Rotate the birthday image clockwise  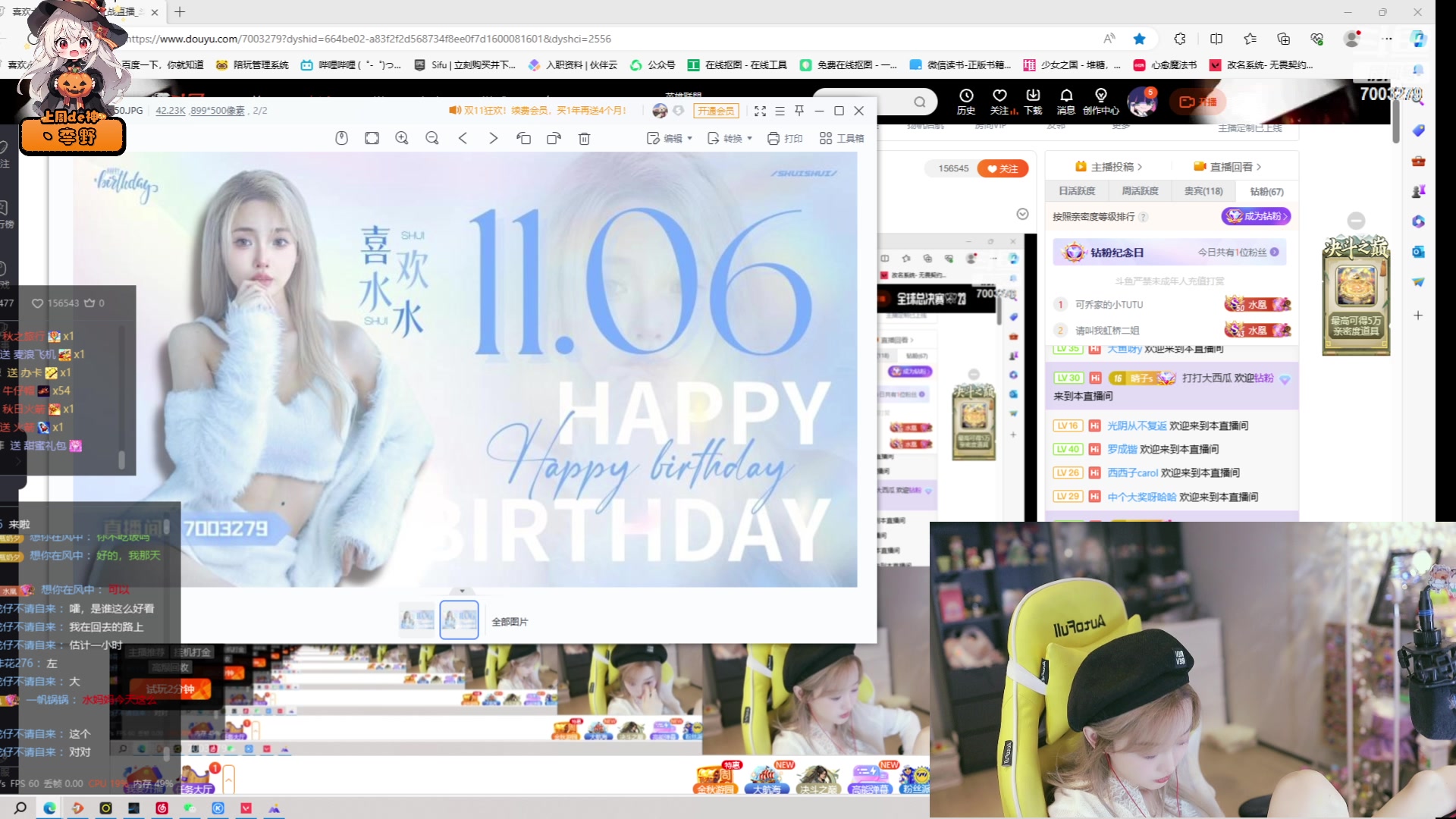point(554,138)
